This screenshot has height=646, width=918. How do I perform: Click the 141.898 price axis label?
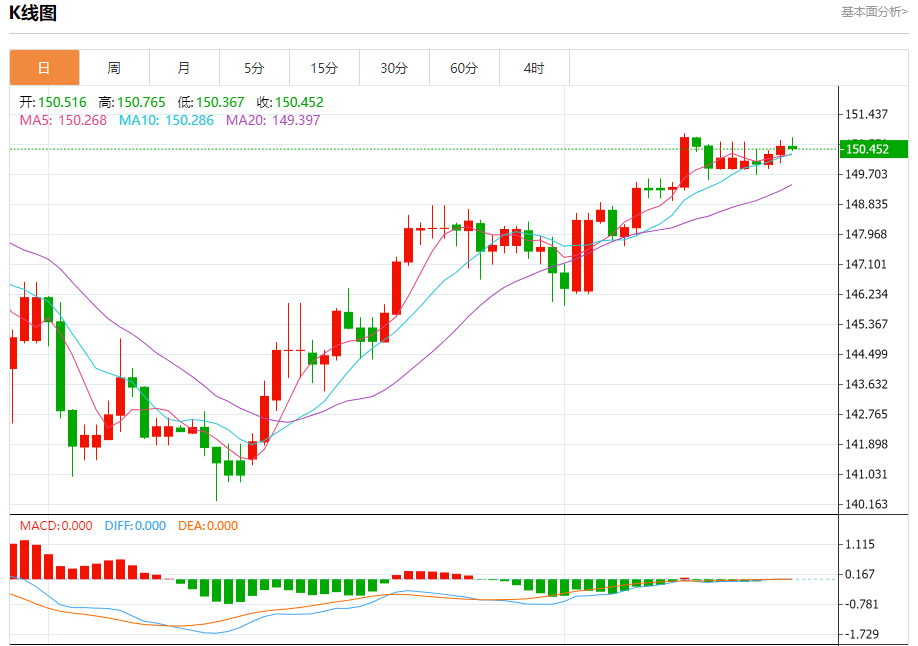coord(866,444)
